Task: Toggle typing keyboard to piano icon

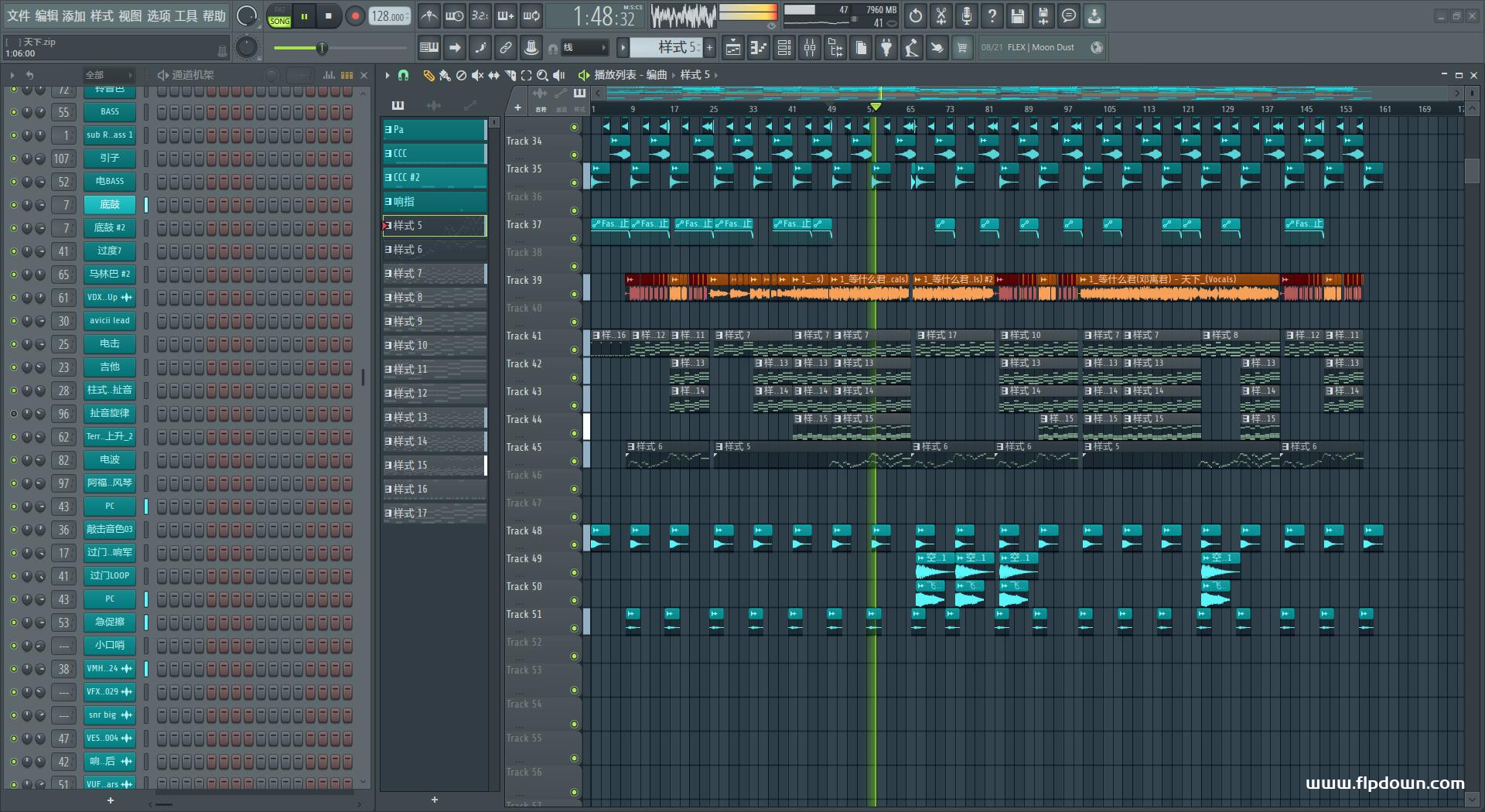Action: [429, 47]
